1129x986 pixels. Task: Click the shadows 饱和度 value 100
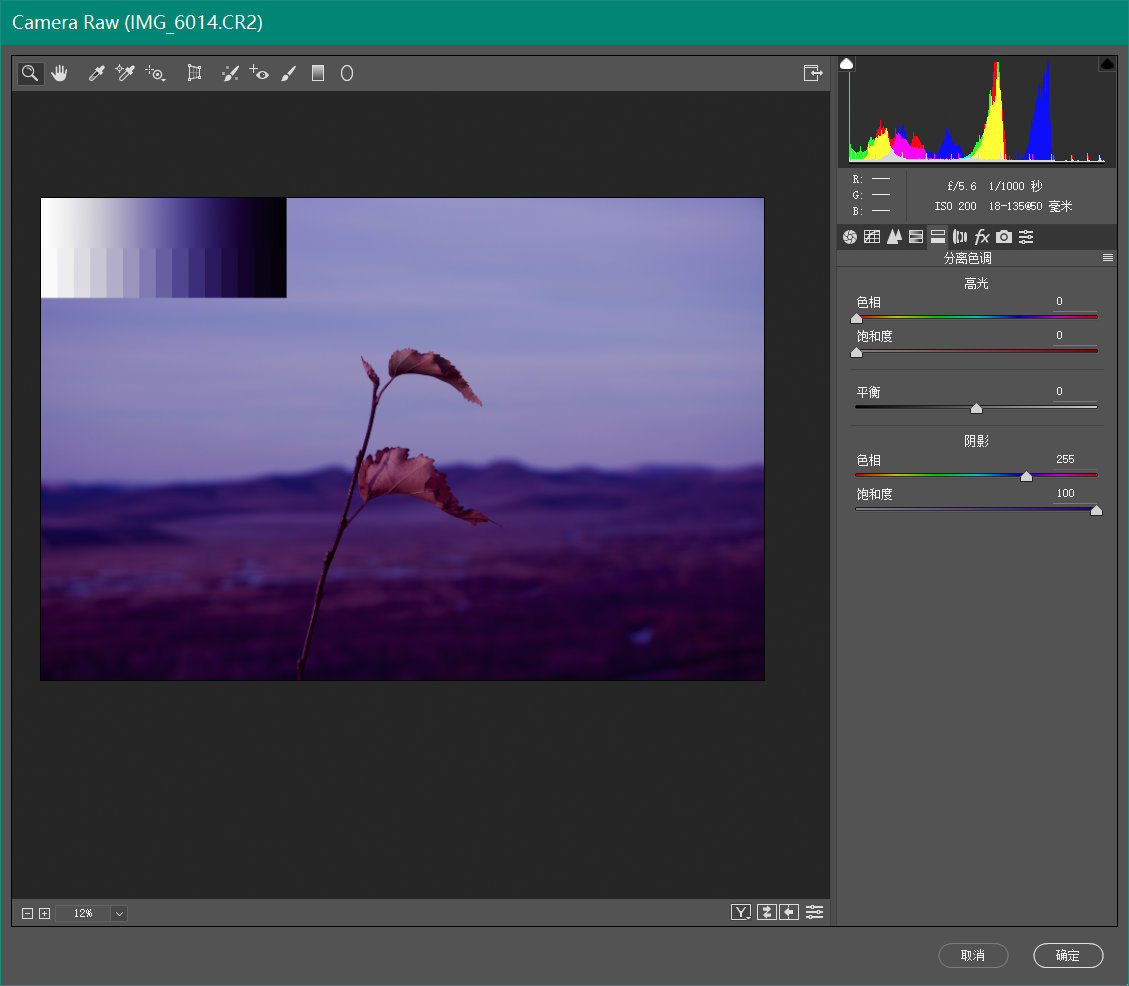[1066, 493]
